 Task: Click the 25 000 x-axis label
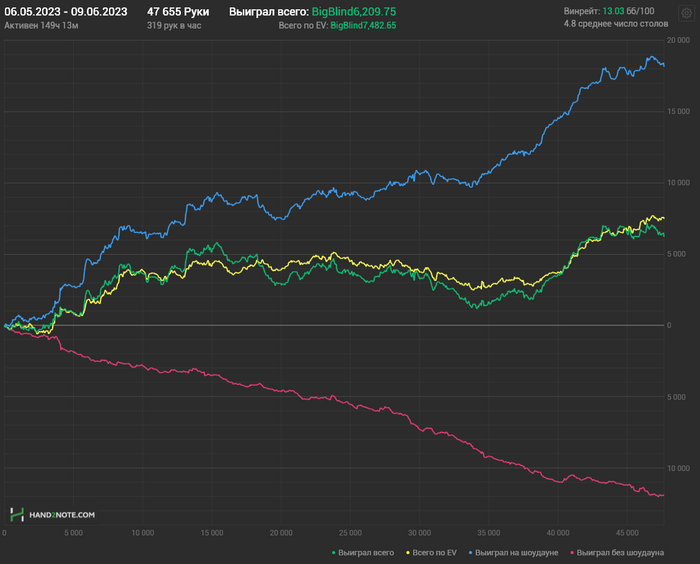[350, 533]
